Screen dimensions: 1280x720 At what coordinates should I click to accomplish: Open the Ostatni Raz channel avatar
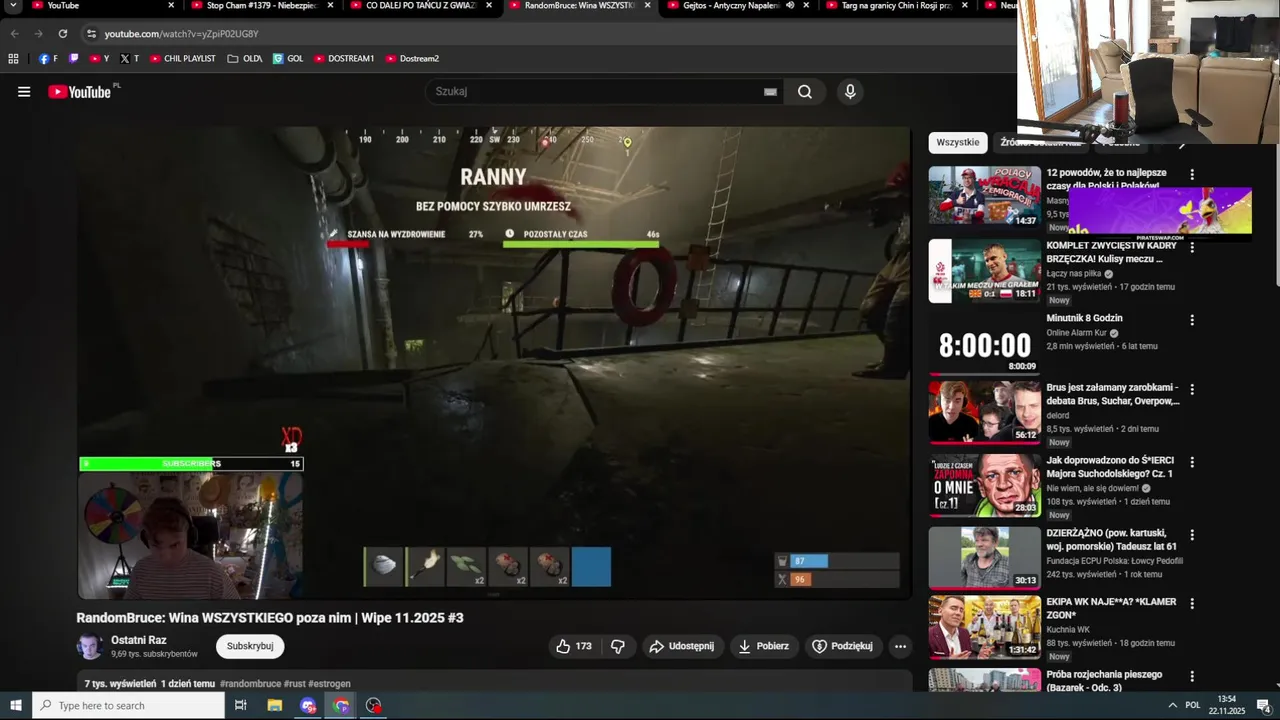point(90,646)
